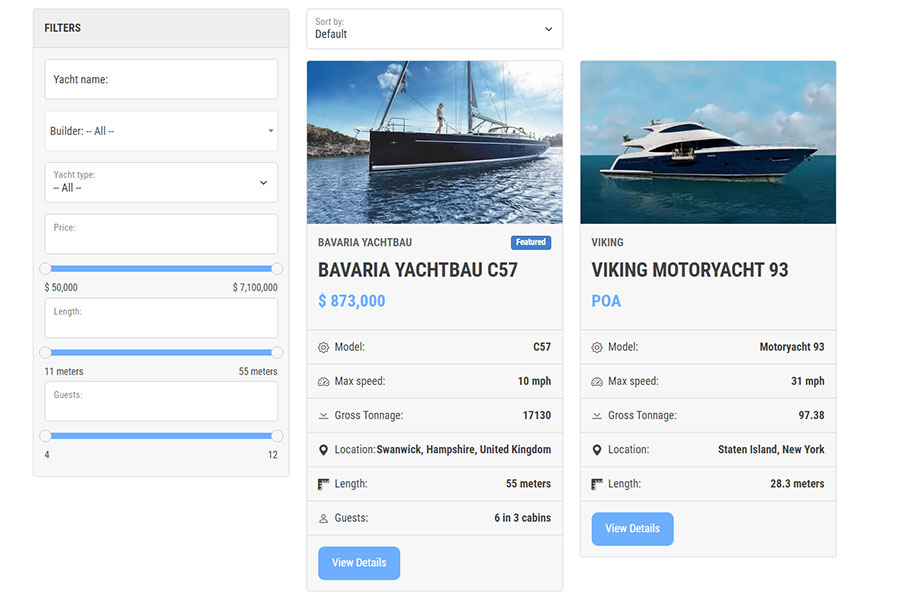Image resolution: width=900 pixels, height=600 pixels.
Task: Click the guests minimum value 4
Action: click(x=47, y=455)
